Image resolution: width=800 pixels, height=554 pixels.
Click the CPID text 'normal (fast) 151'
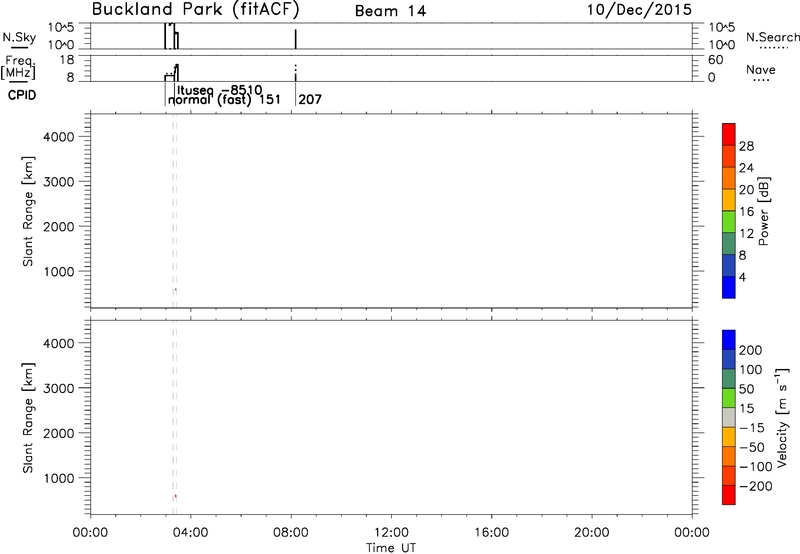pos(224,99)
